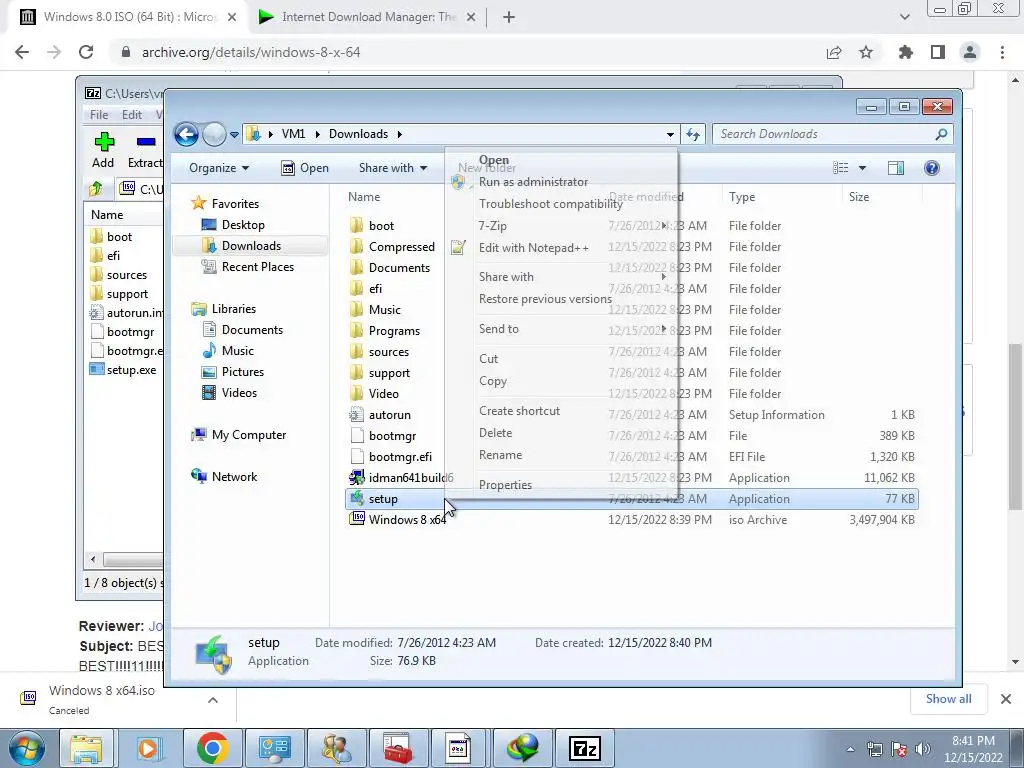Select the autorun setup information file
The height and width of the screenshot is (768, 1024).
tap(389, 415)
